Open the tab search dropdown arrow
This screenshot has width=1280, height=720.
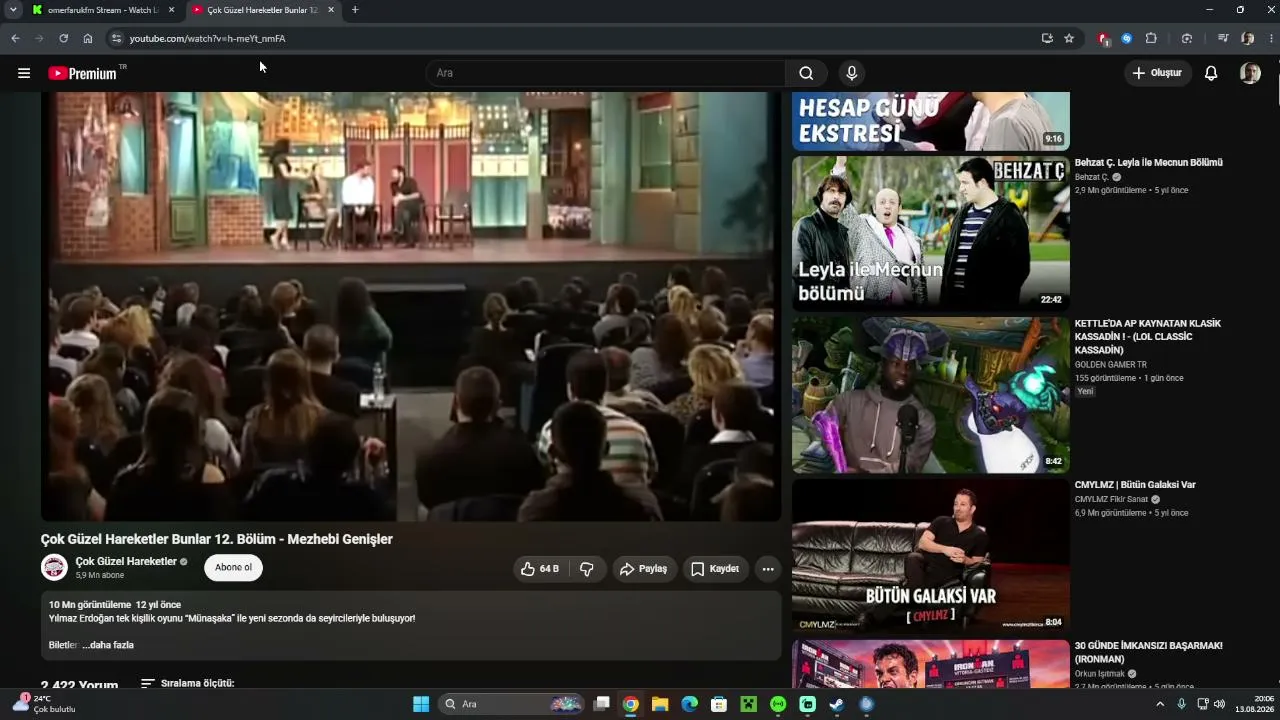(x=13, y=10)
